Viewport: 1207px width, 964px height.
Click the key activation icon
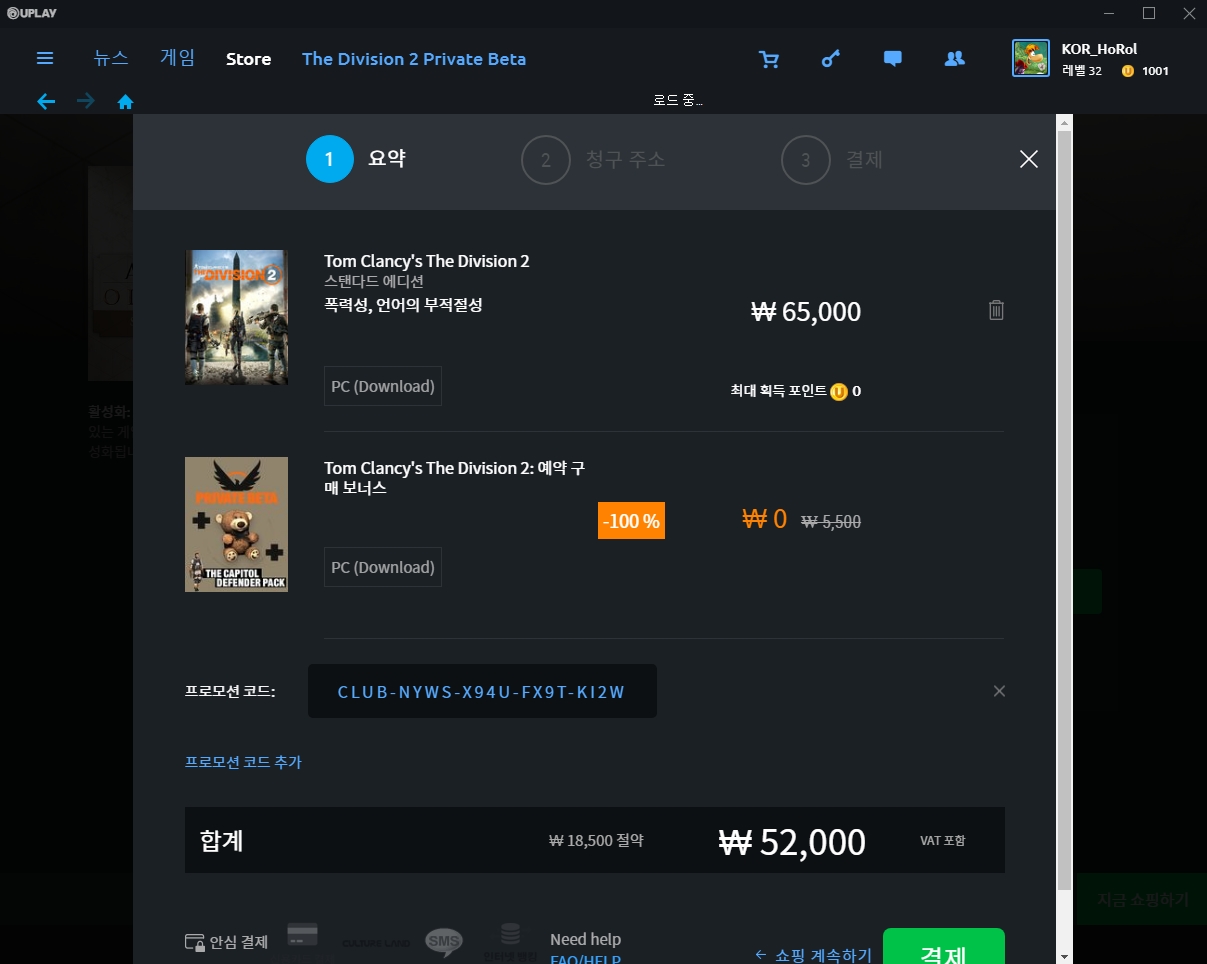(x=830, y=59)
